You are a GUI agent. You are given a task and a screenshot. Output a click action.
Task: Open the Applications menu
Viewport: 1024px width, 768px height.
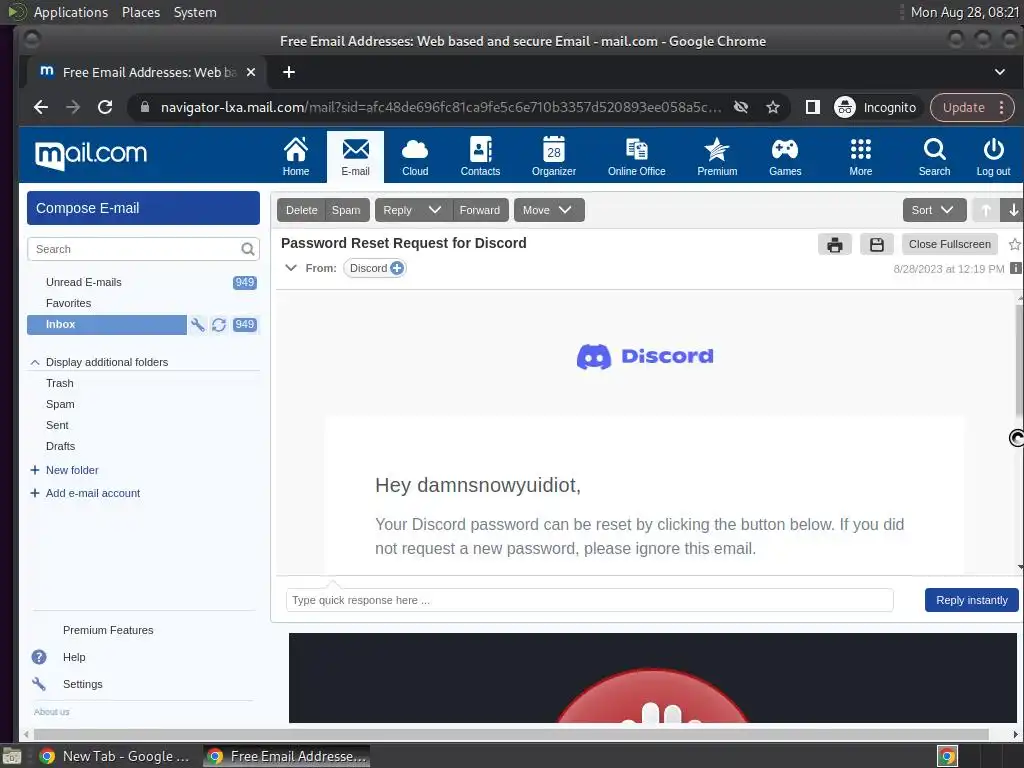click(x=71, y=12)
